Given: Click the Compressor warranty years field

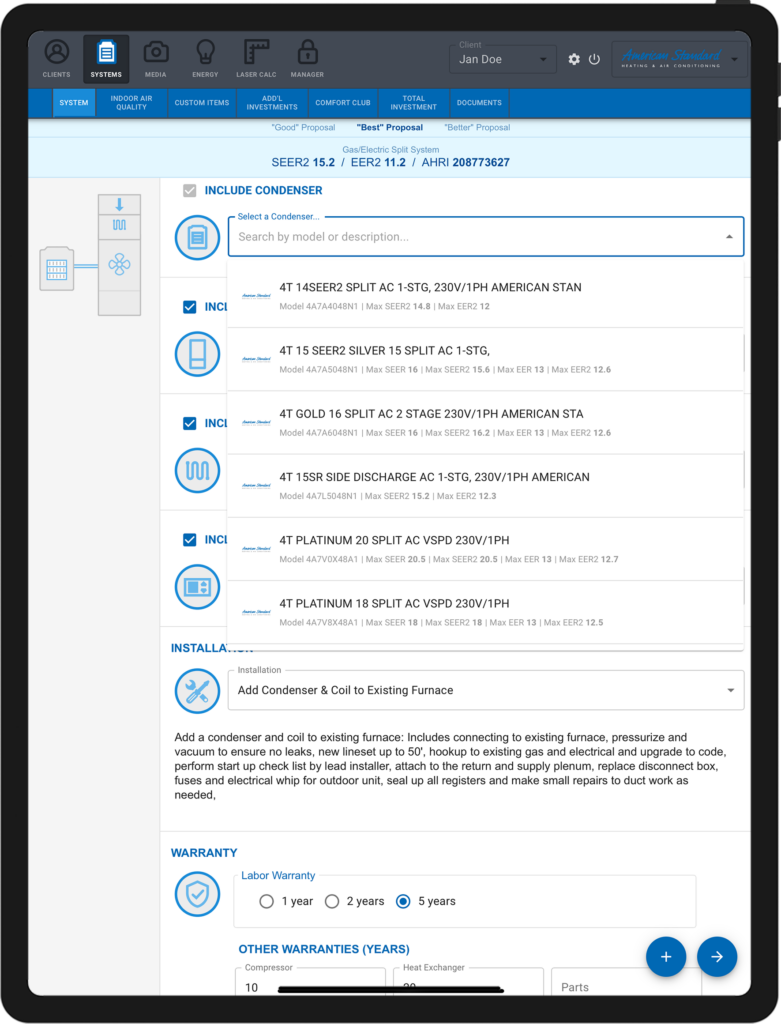Looking at the screenshot, I should pos(310,982).
